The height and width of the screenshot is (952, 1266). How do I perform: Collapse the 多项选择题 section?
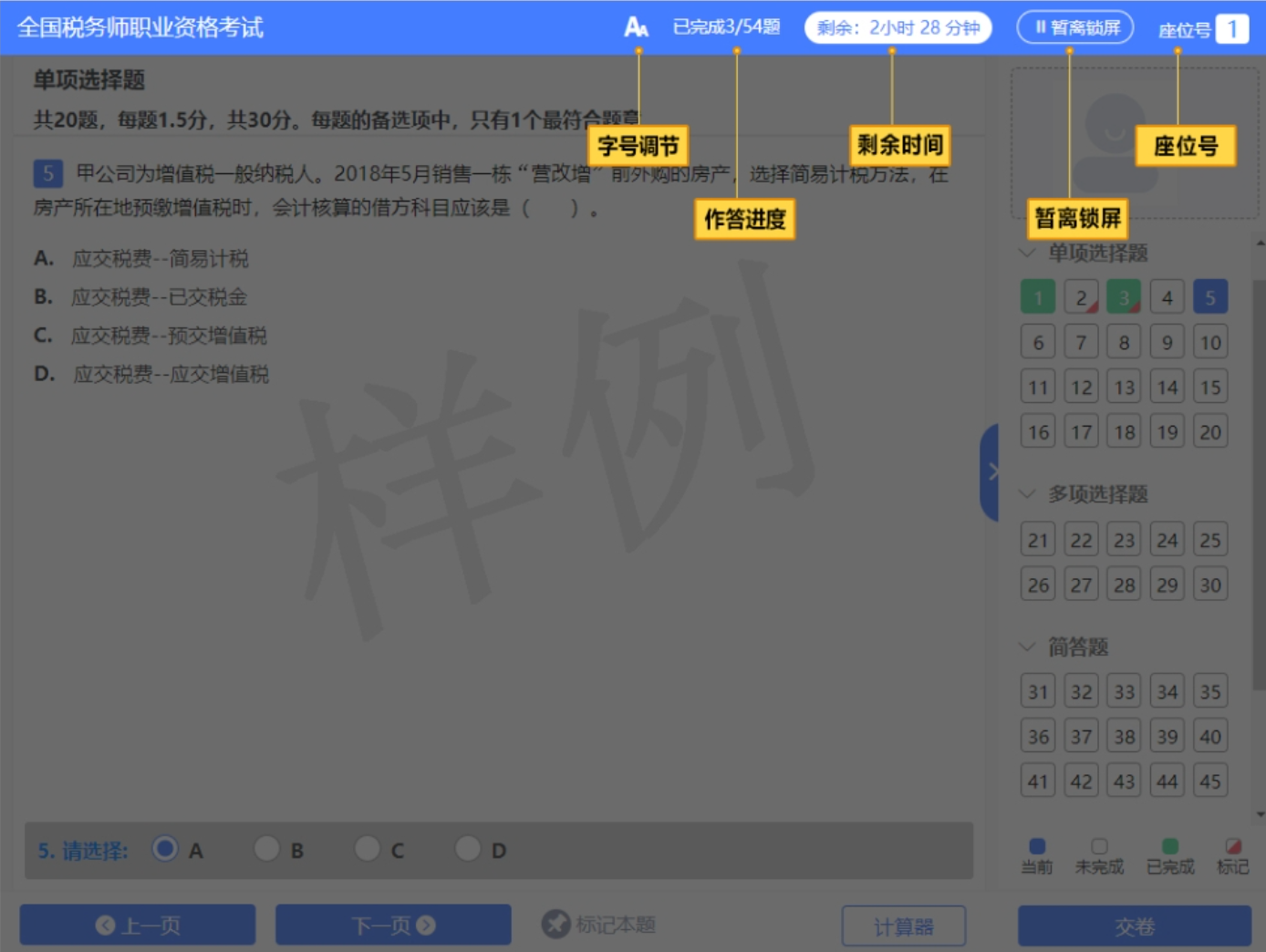pyautogui.click(x=1028, y=494)
